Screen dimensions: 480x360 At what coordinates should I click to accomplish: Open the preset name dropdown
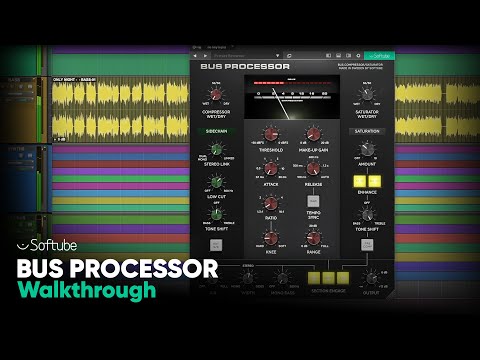click(x=247, y=56)
